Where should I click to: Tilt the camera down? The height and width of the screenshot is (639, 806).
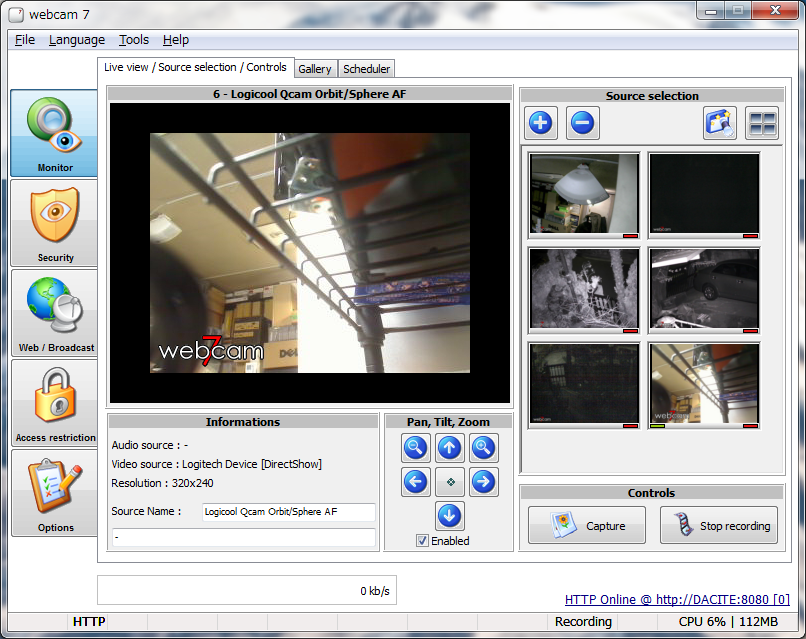point(450,516)
